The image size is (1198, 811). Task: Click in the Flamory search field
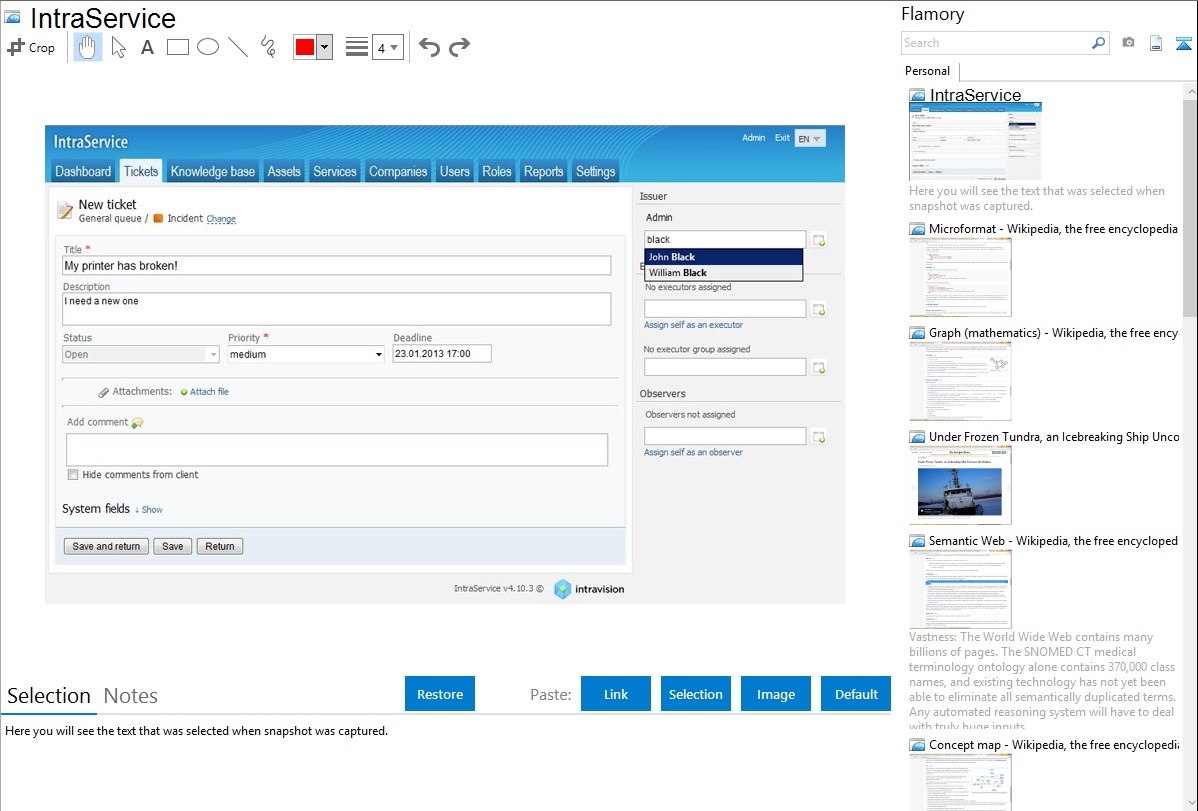pyautogui.click(x=995, y=43)
